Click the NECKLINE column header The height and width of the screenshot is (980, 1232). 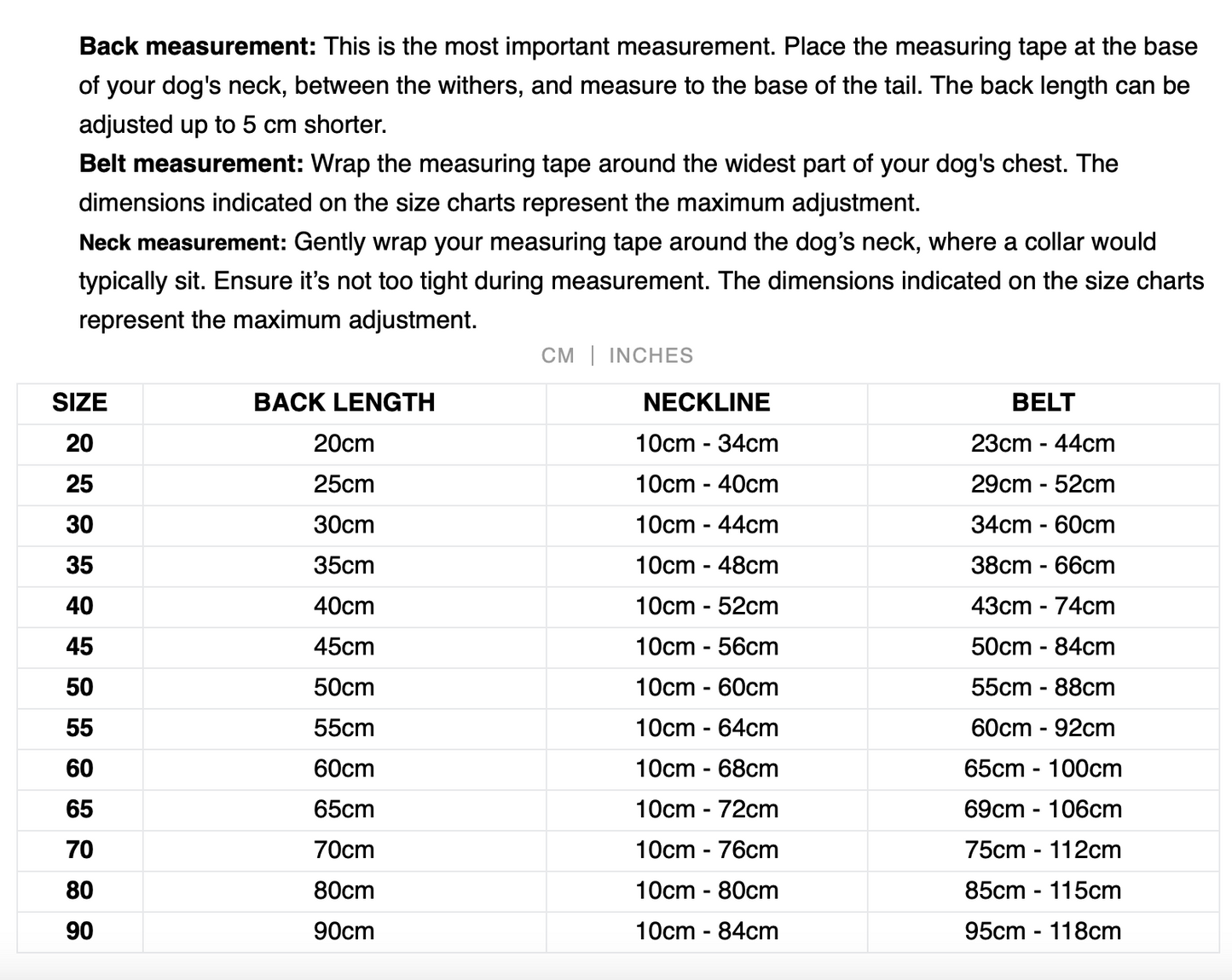point(706,402)
